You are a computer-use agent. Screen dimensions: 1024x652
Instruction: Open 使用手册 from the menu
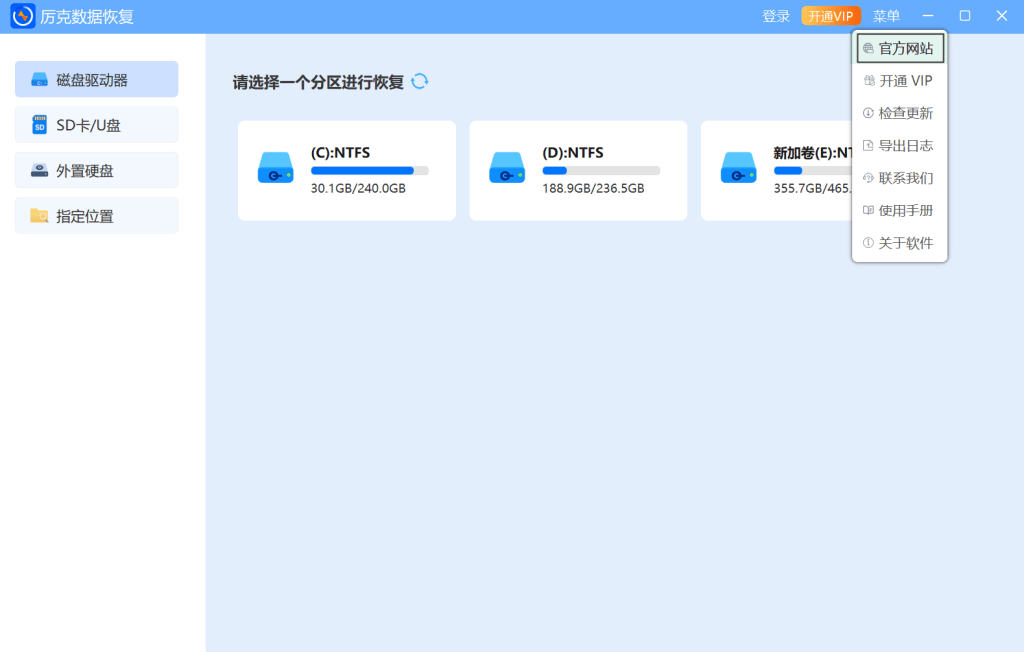900,210
